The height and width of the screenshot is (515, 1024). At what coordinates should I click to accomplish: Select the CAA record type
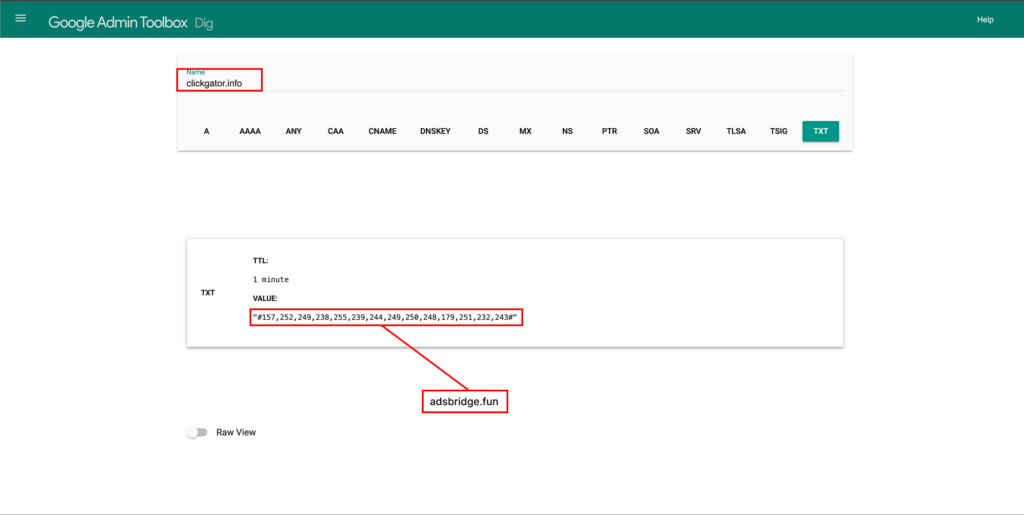(335, 132)
